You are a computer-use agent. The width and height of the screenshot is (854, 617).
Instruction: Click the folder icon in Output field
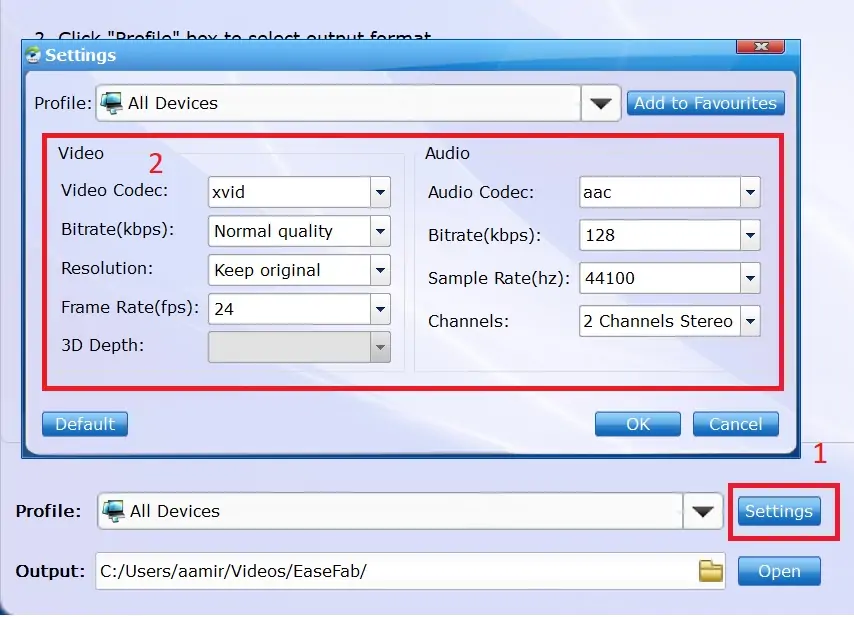tap(710, 571)
